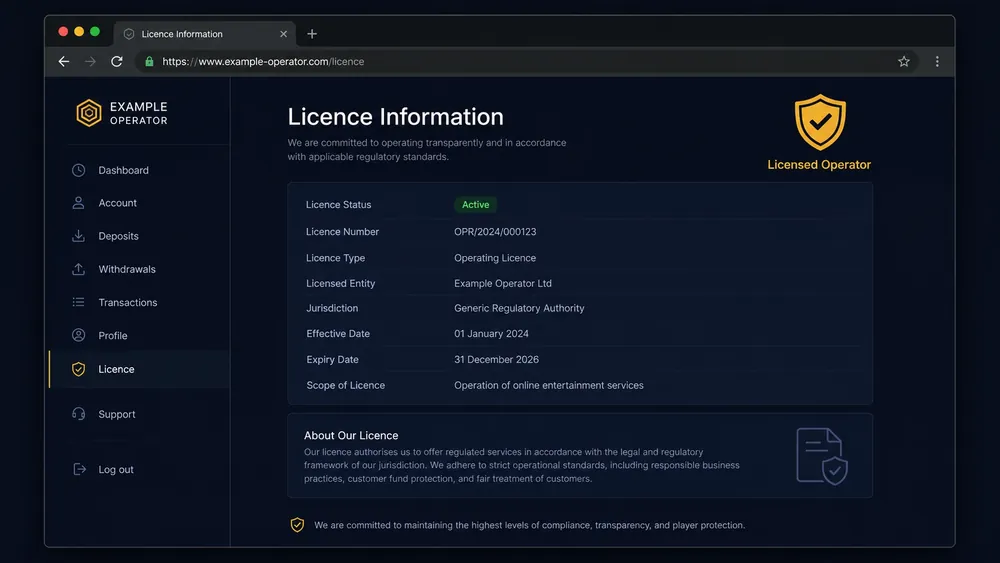Click the Withdrawals upload icon

tap(78, 269)
